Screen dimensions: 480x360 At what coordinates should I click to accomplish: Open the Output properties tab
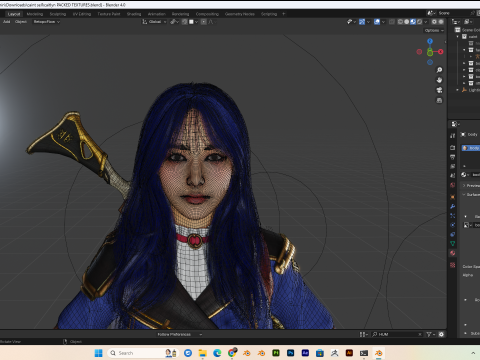point(452,157)
